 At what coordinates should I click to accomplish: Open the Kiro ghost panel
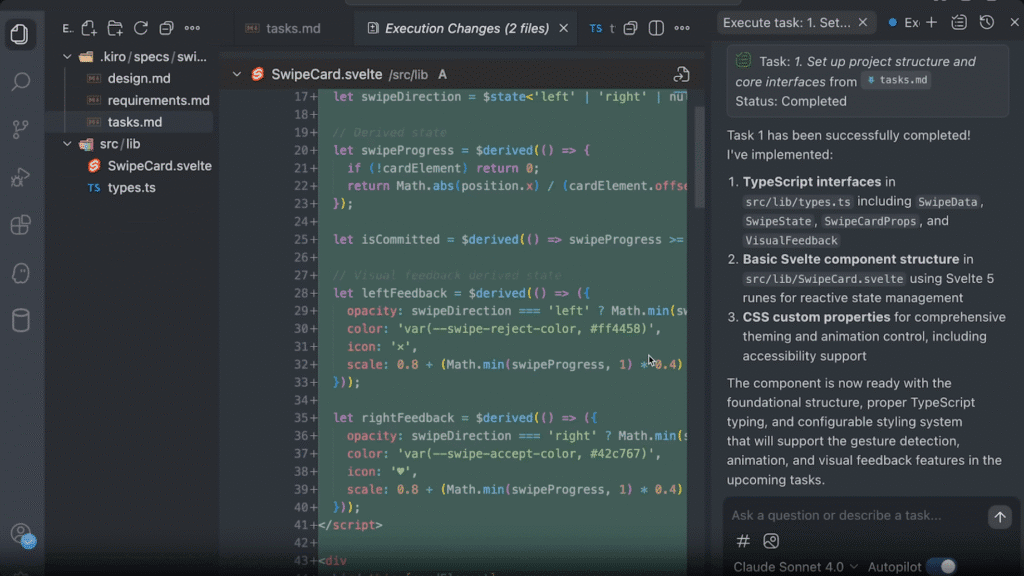pos(20,273)
